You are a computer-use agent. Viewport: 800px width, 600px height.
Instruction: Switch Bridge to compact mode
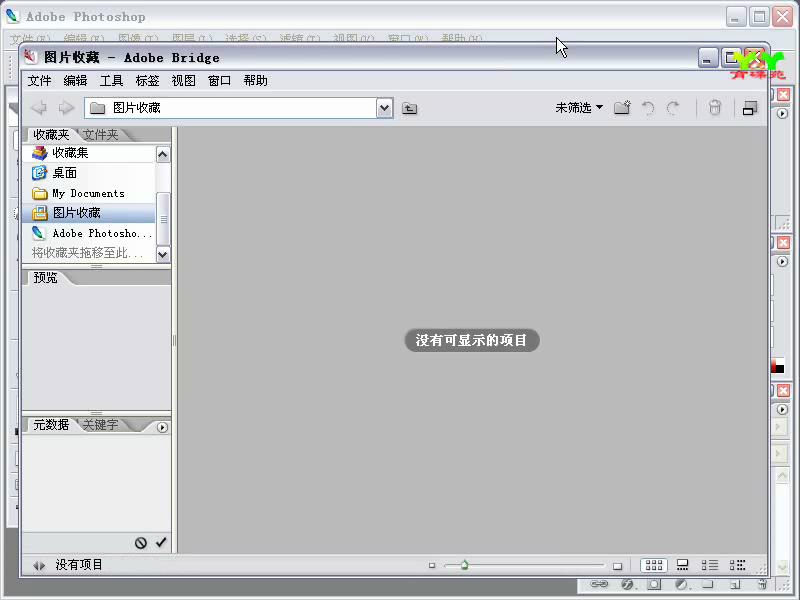pyautogui.click(x=749, y=108)
